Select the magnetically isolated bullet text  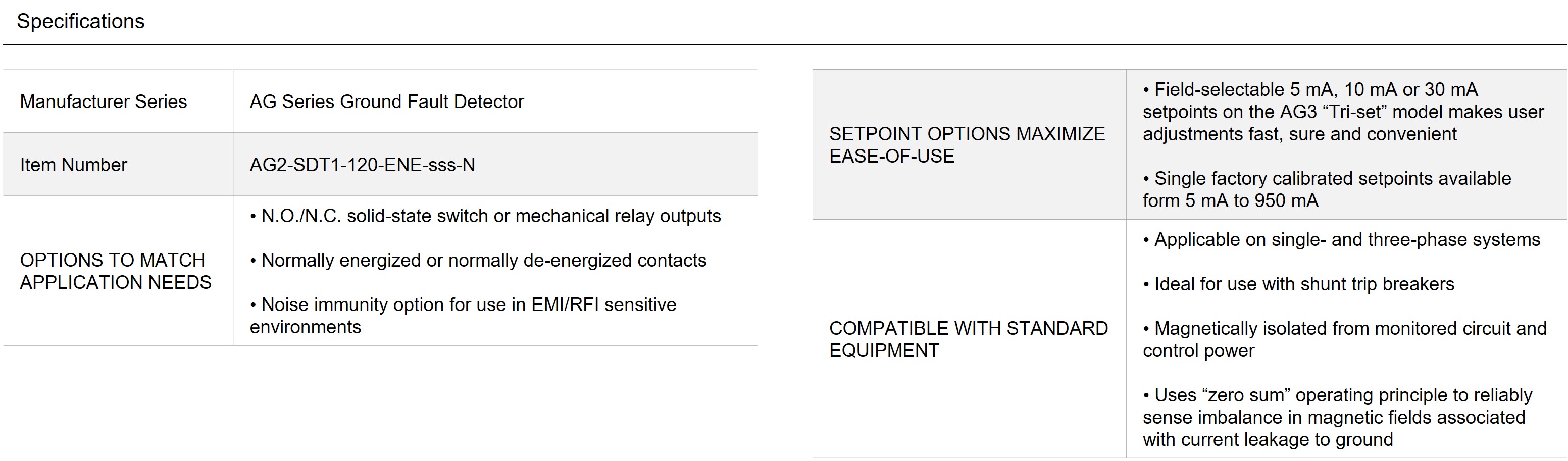point(1345,329)
